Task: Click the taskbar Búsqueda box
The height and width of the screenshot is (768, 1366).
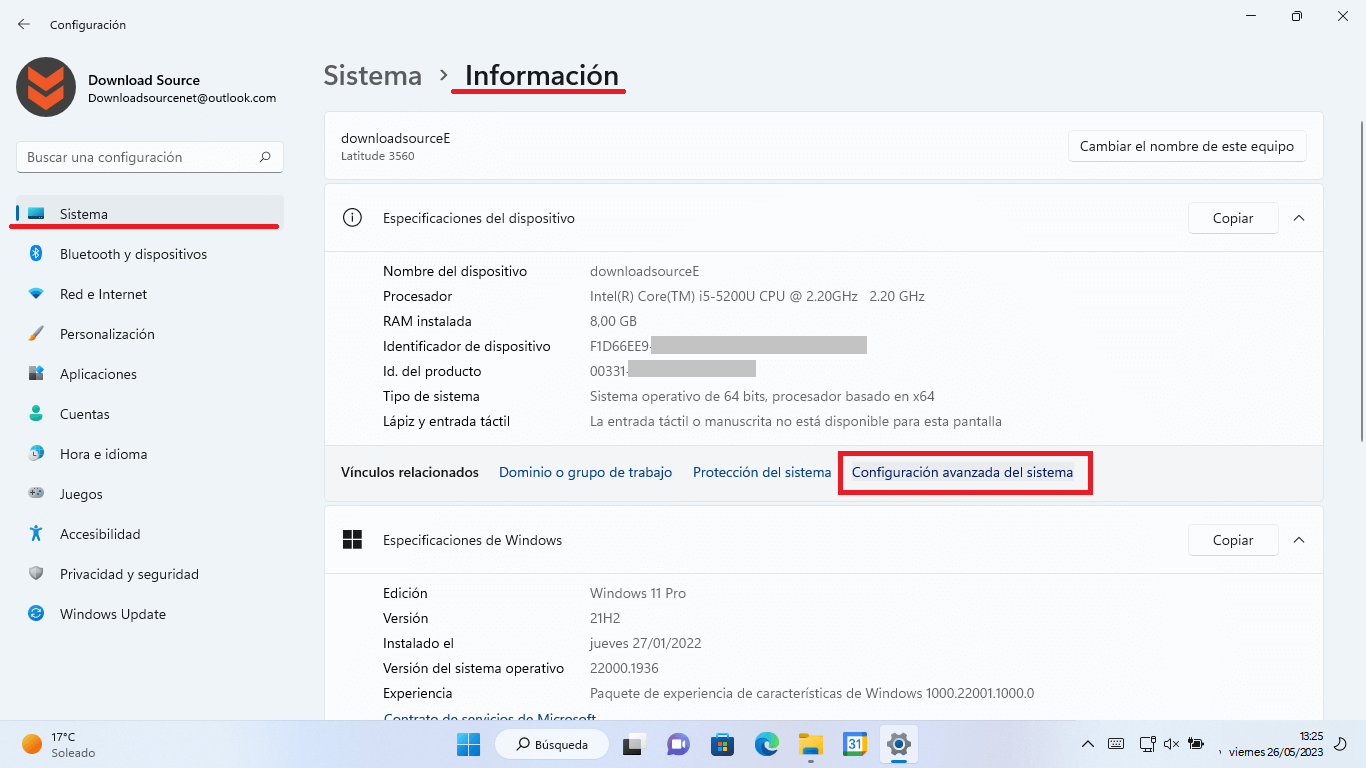Action: [x=552, y=744]
